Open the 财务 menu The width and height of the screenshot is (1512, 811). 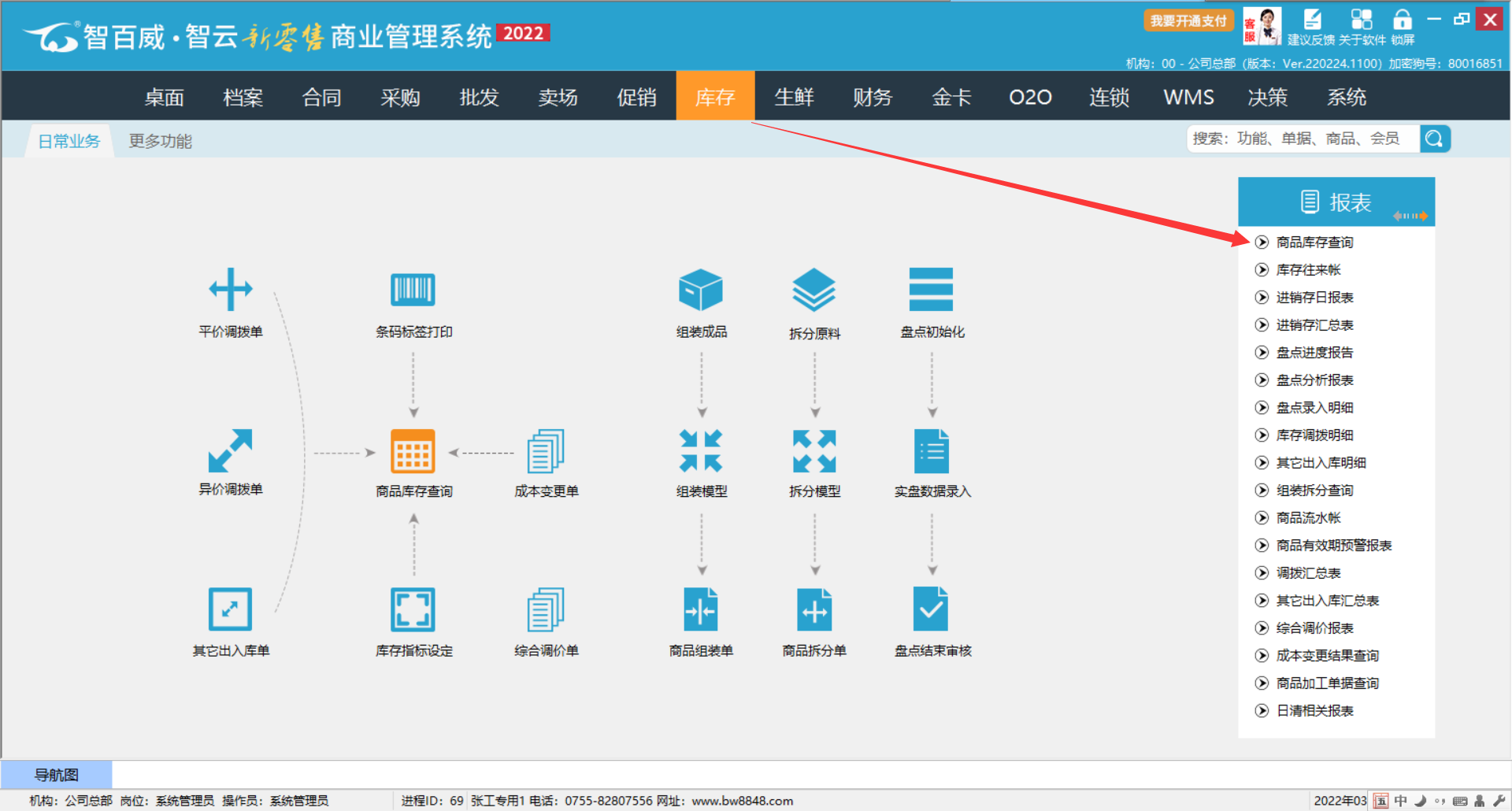(873, 97)
